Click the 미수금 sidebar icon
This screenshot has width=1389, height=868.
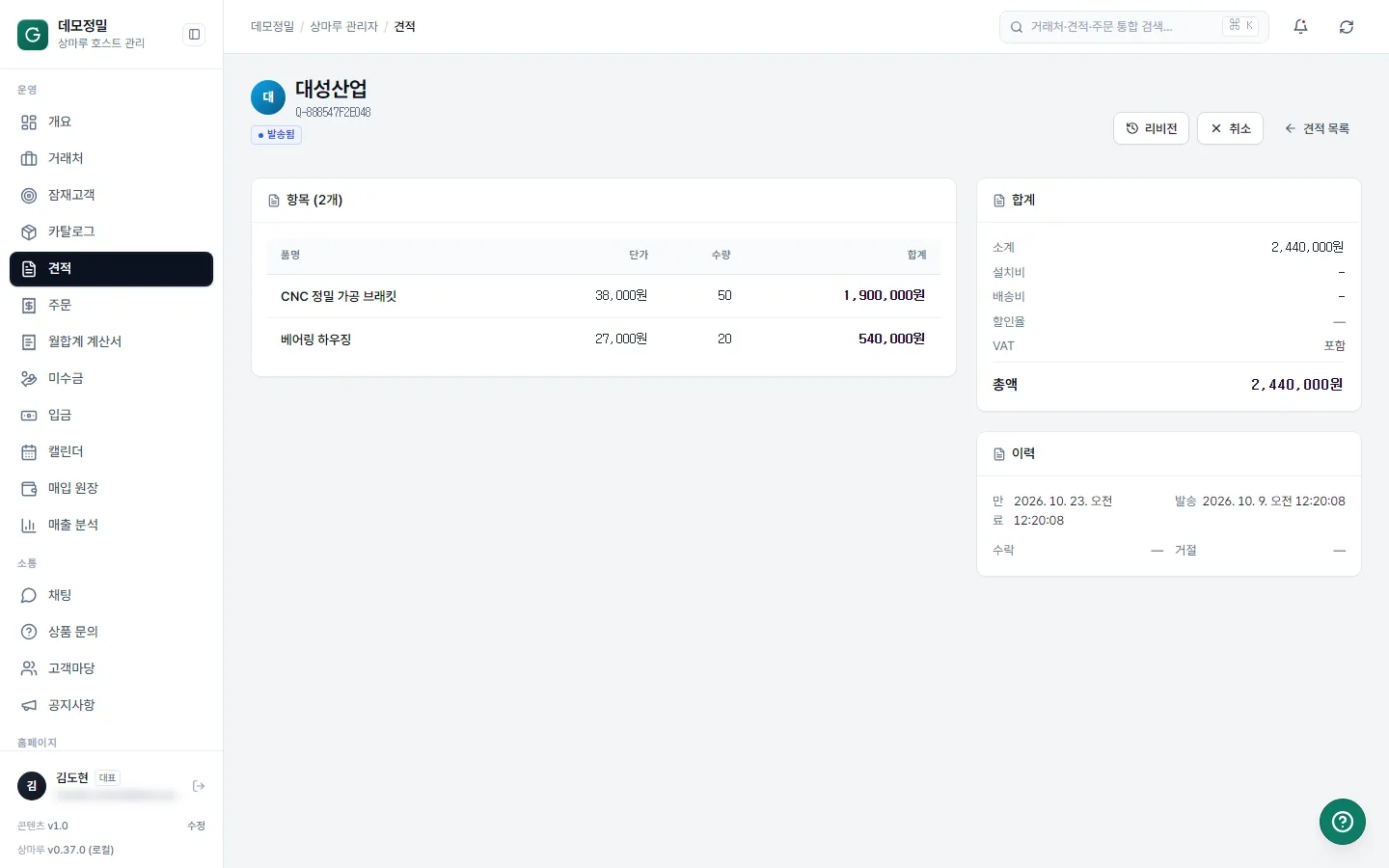29,379
